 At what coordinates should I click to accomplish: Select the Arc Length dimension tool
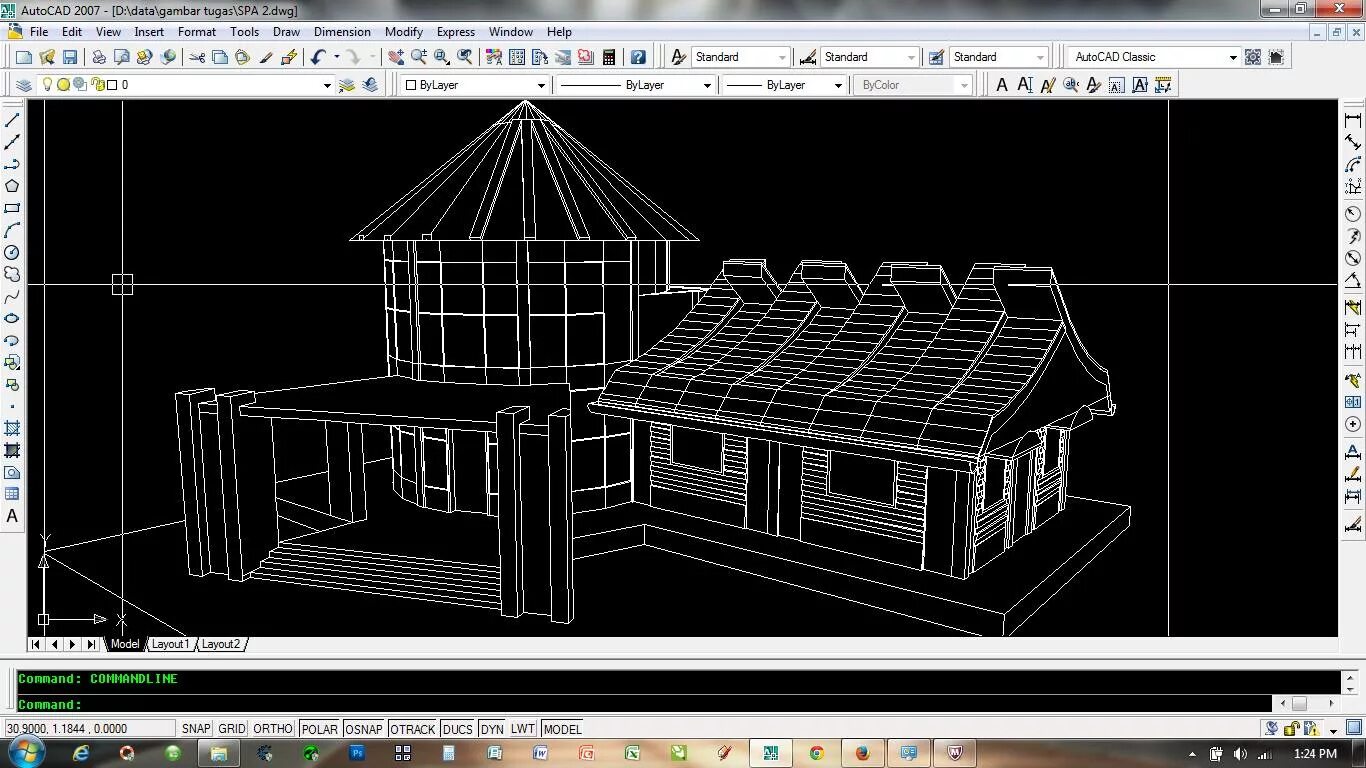pos(1353,164)
